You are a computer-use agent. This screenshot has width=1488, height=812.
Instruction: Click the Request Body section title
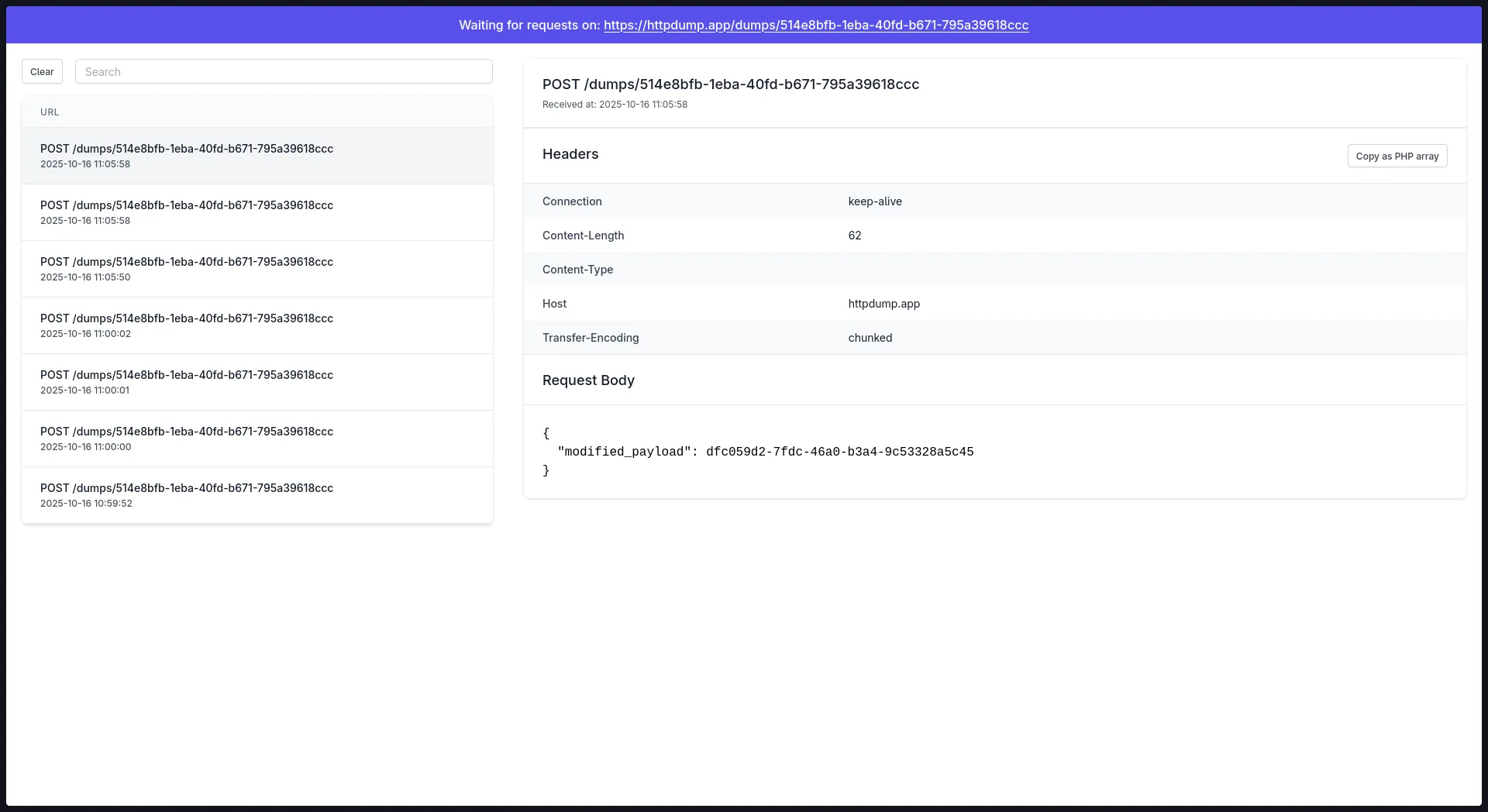588,380
